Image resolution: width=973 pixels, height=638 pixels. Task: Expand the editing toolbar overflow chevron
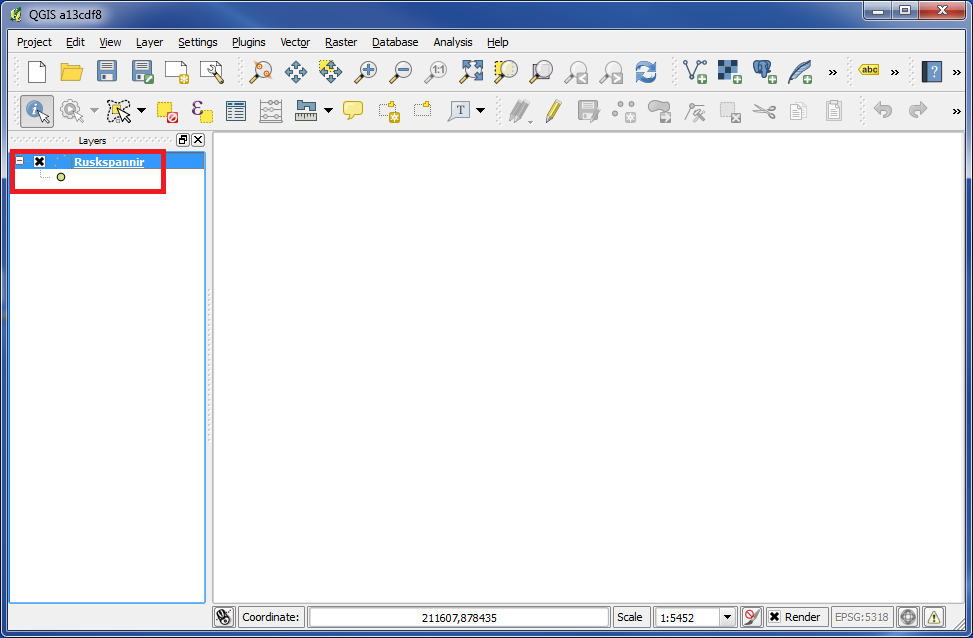point(956,112)
